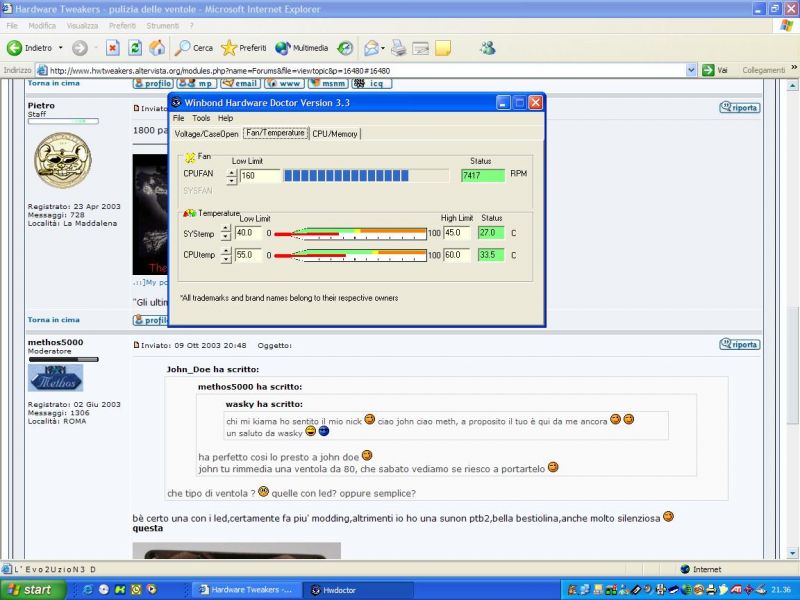Open Hardware Doctor's Tools menu
The width and height of the screenshot is (800, 600).
tap(201, 118)
